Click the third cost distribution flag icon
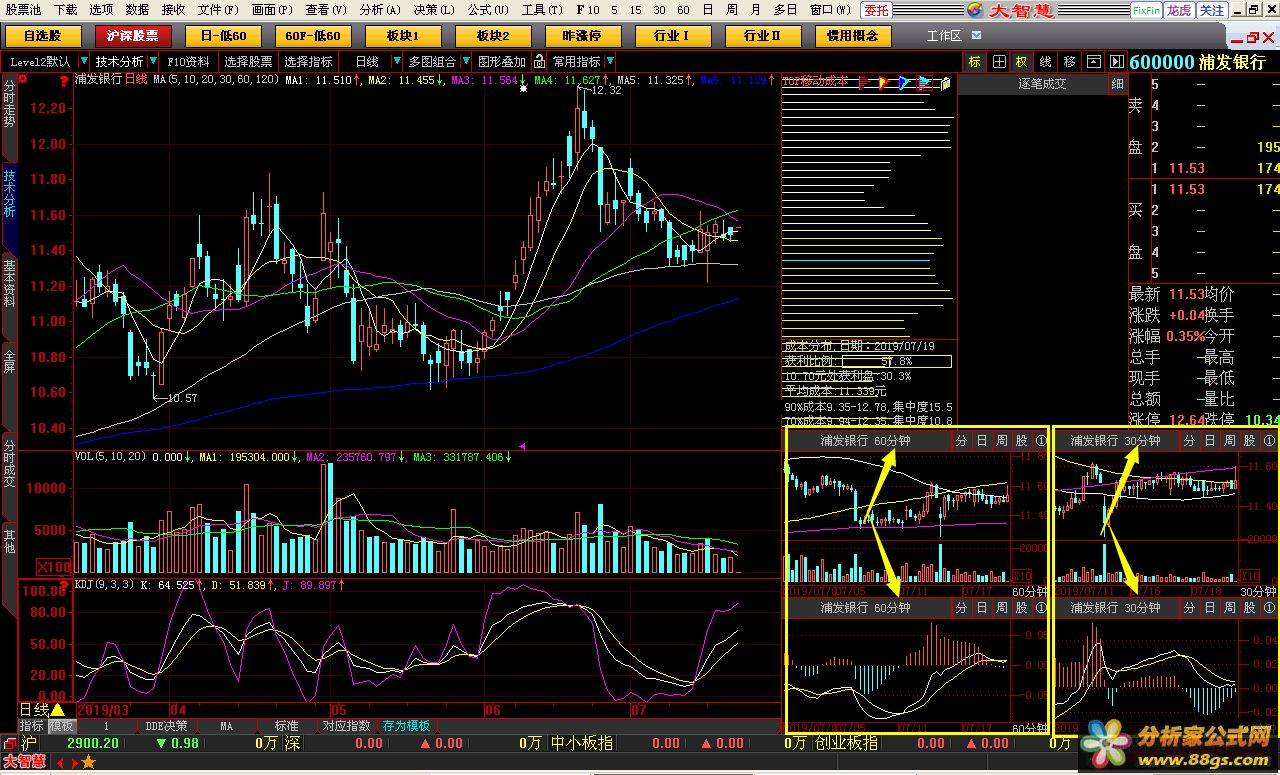Viewport: 1280px width, 775px height. pyautogui.click(x=903, y=82)
